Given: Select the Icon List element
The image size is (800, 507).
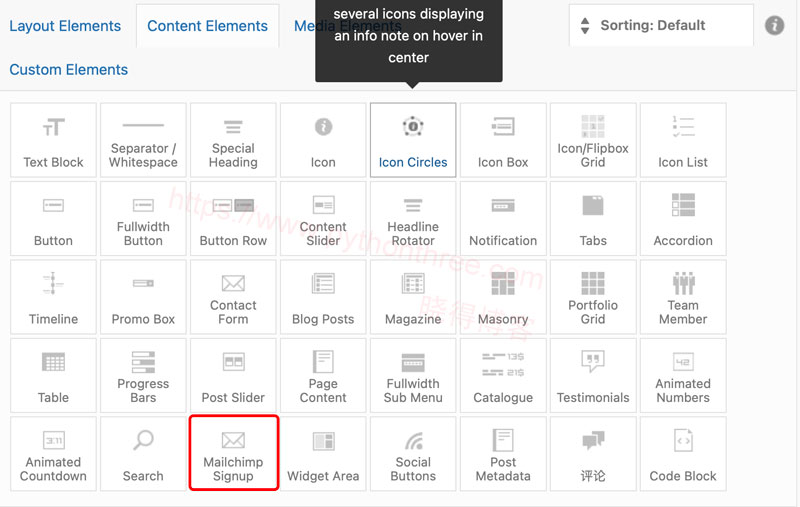Looking at the screenshot, I should [x=683, y=140].
